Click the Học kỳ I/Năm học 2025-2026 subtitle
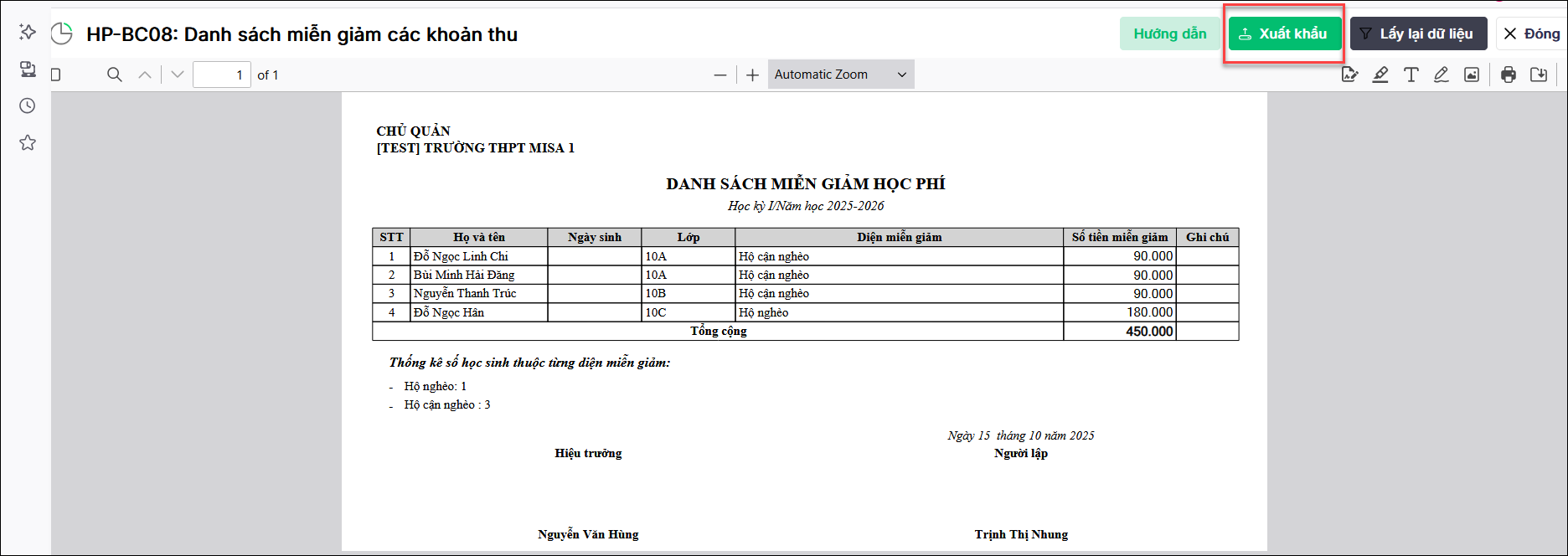The width and height of the screenshot is (1568, 556). coord(806,206)
